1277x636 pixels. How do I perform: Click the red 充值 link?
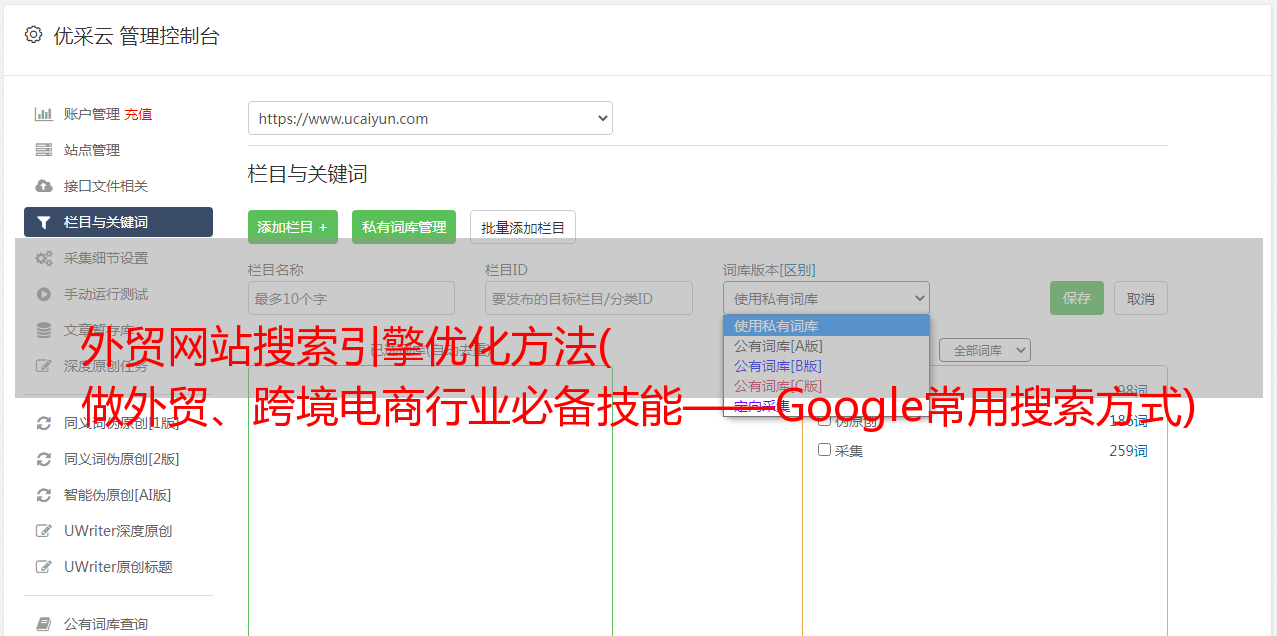coord(138,114)
